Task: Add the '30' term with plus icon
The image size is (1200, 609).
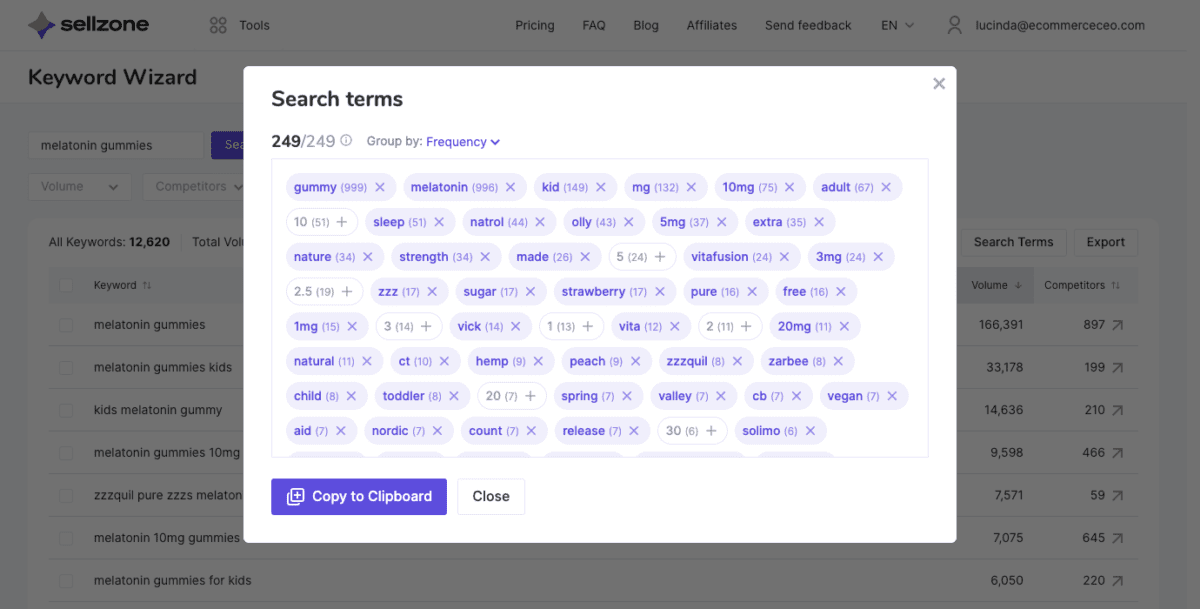Action: [711, 431]
